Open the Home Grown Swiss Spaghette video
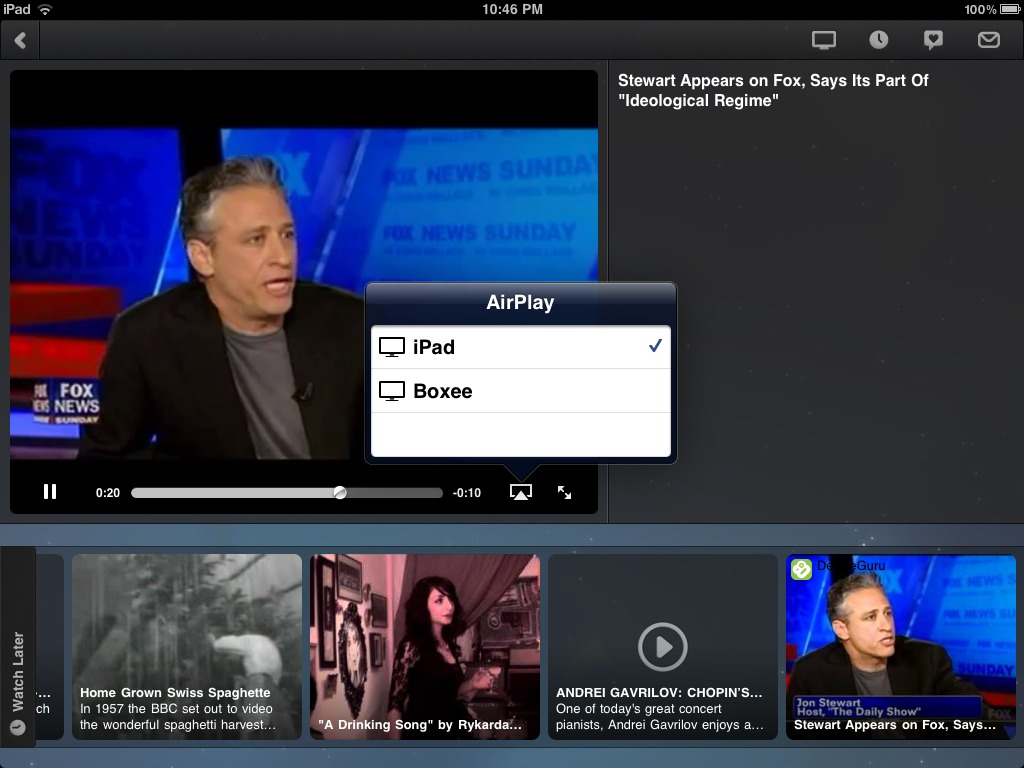This screenshot has width=1024, height=768. (187, 647)
